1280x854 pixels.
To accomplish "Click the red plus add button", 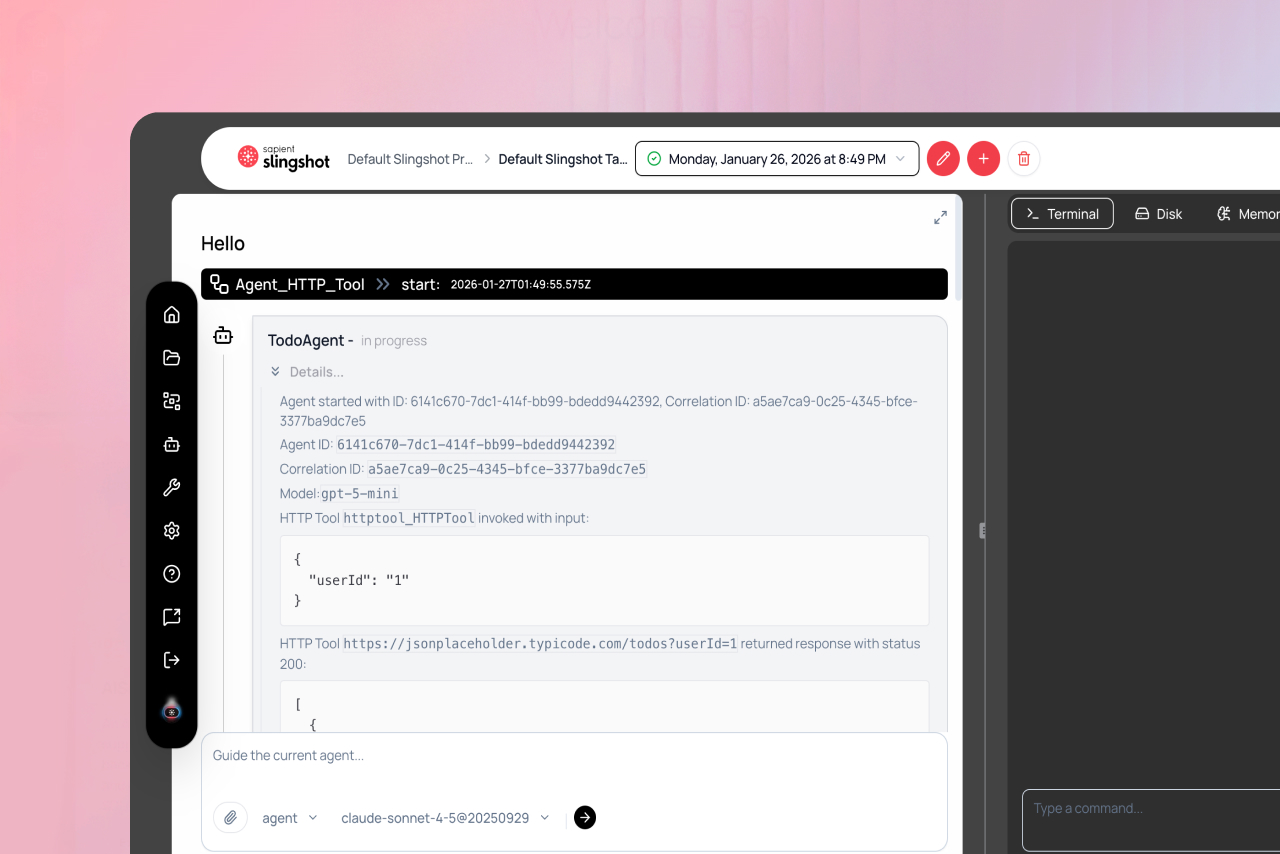I will pyautogui.click(x=983, y=159).
